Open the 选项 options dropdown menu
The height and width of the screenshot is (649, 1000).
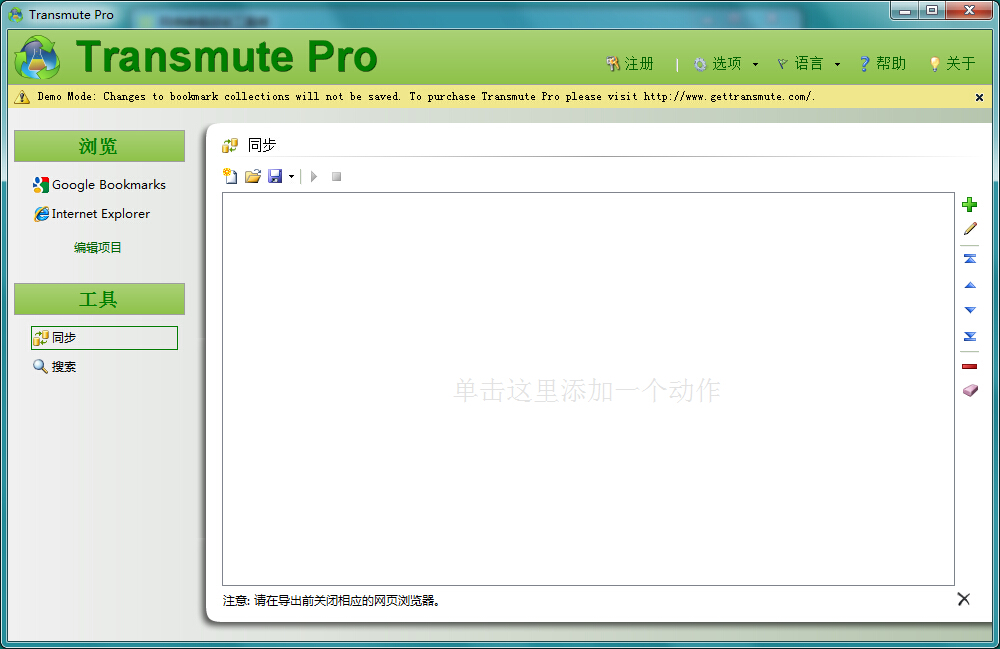(x=726, y=64)
